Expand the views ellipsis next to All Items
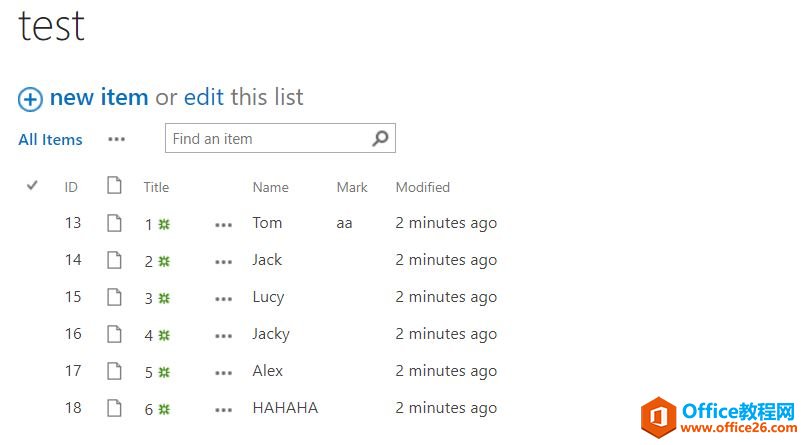 pyautogui.click(x=117, y=140)
